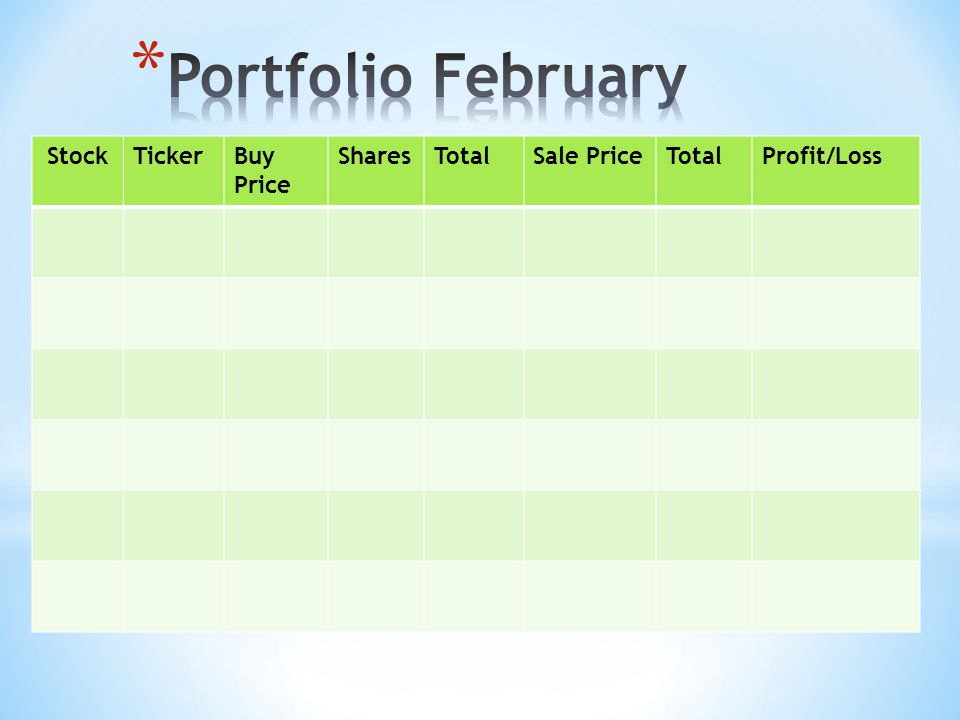Click the first empty cell under Sale Price
Screen dimensions: 960x720
click(590, 242)
